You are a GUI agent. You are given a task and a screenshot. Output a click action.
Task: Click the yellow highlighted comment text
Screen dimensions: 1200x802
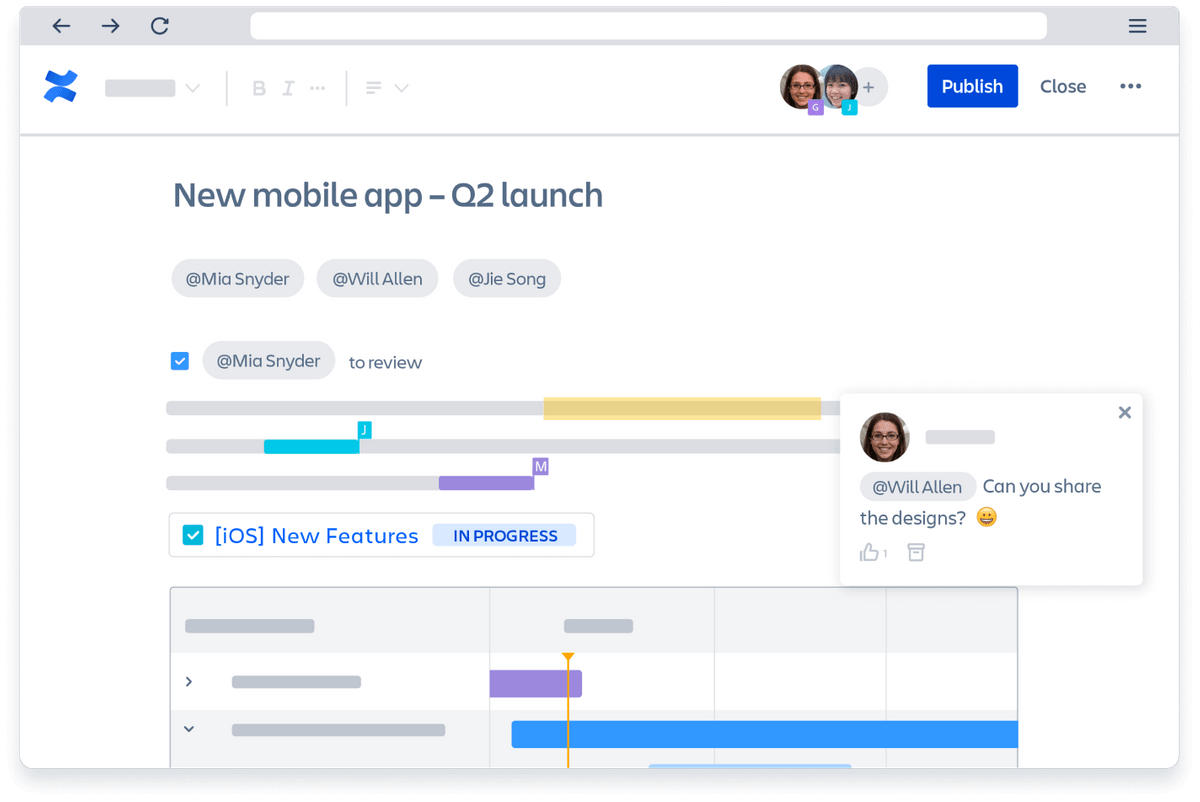coord(682,408)
